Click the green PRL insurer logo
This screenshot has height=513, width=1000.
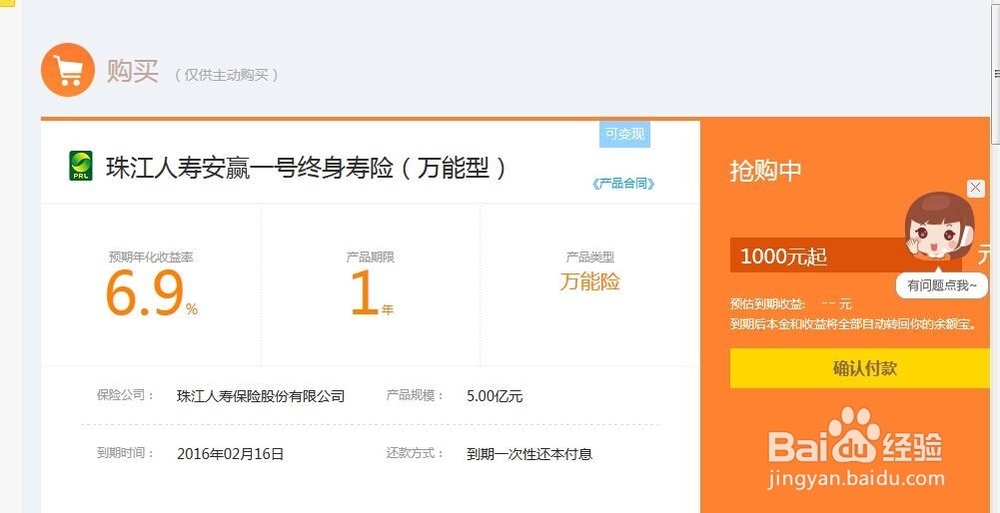(x=81, y=166)
